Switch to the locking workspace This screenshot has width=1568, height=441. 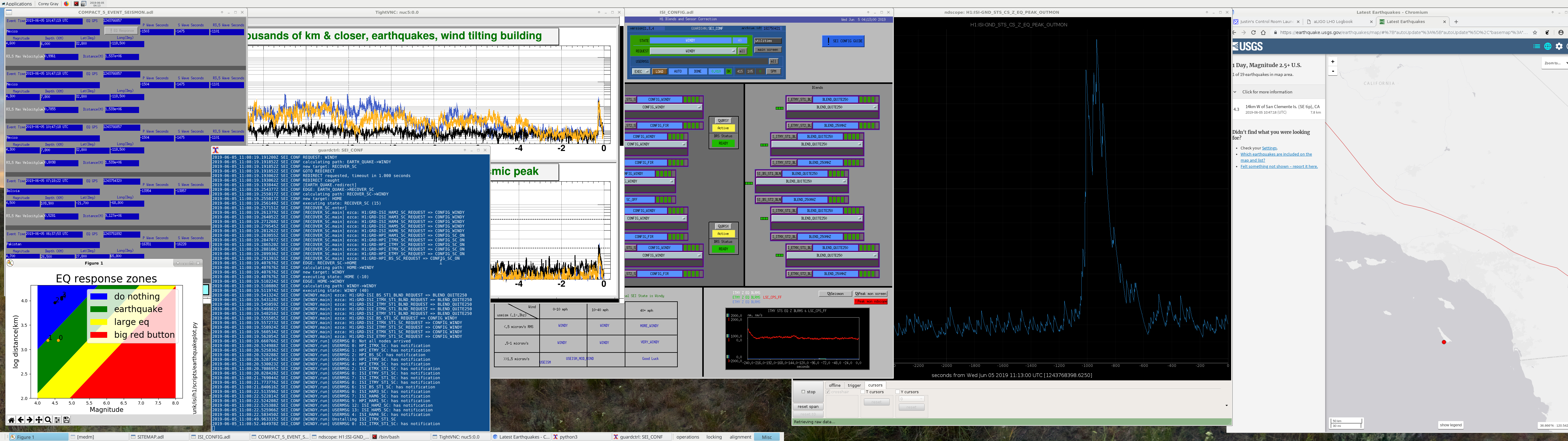[x=714, y=437]
